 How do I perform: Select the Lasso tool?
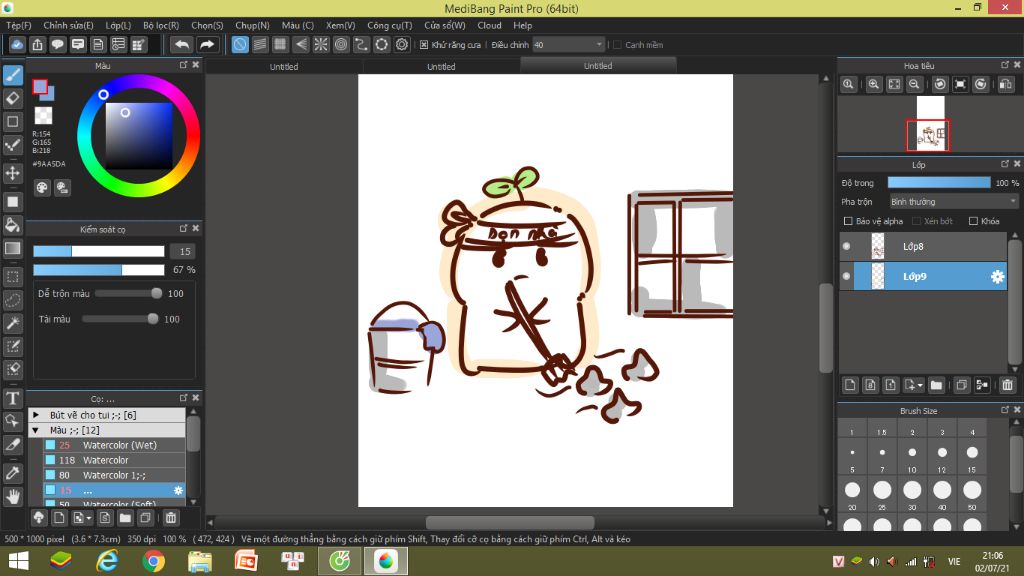13,300
